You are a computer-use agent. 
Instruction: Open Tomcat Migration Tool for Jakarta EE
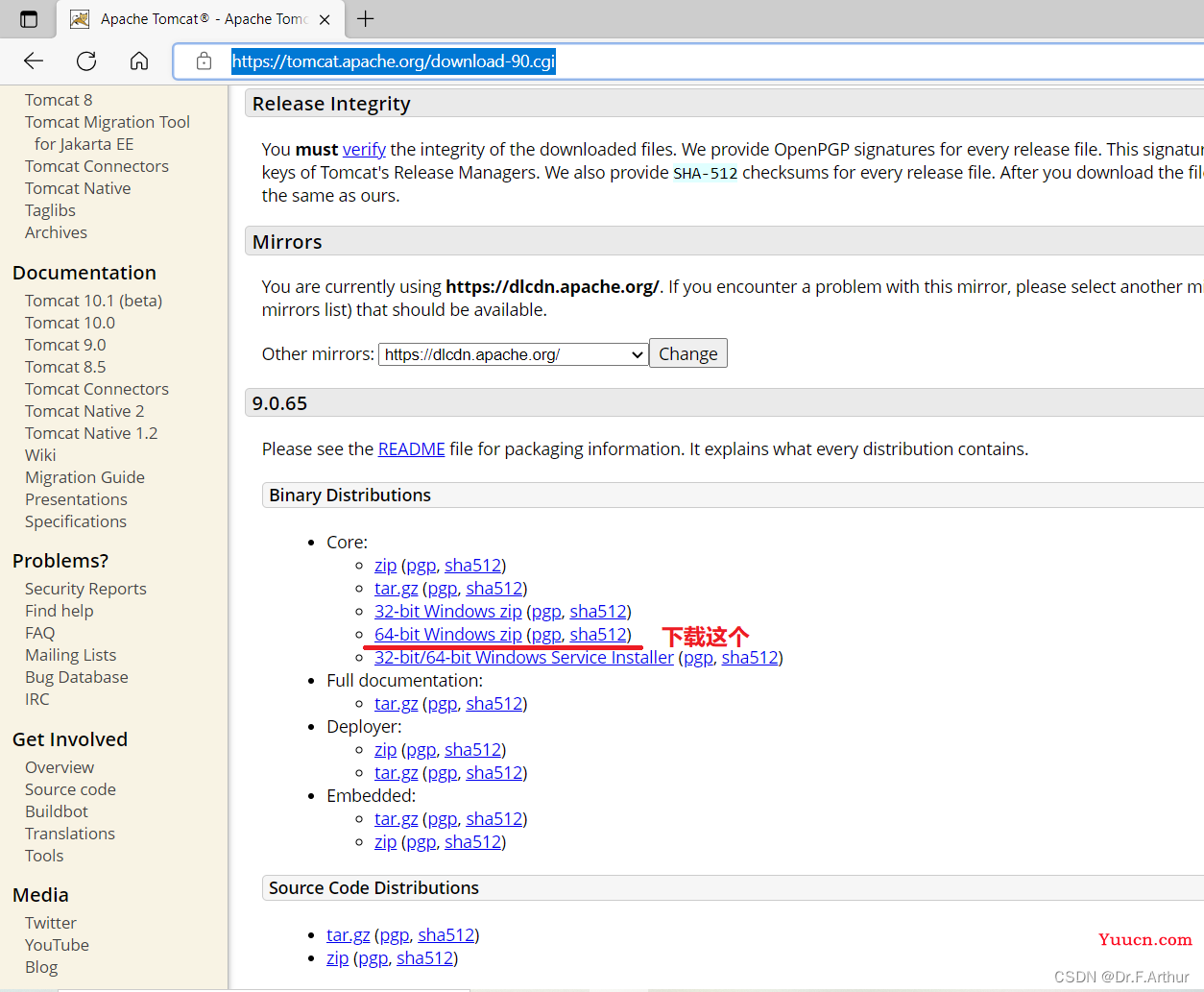tap(108, 133)
